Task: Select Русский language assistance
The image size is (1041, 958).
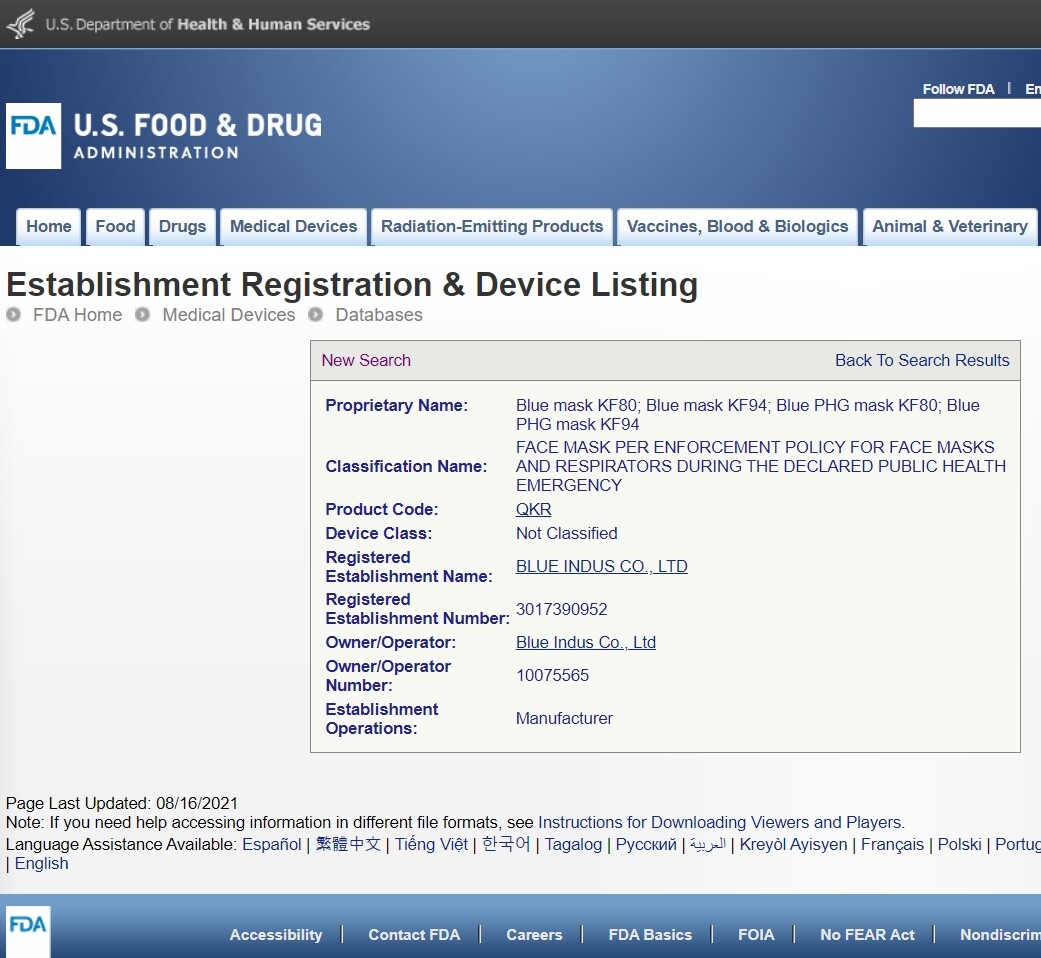Action: [646, 844]
